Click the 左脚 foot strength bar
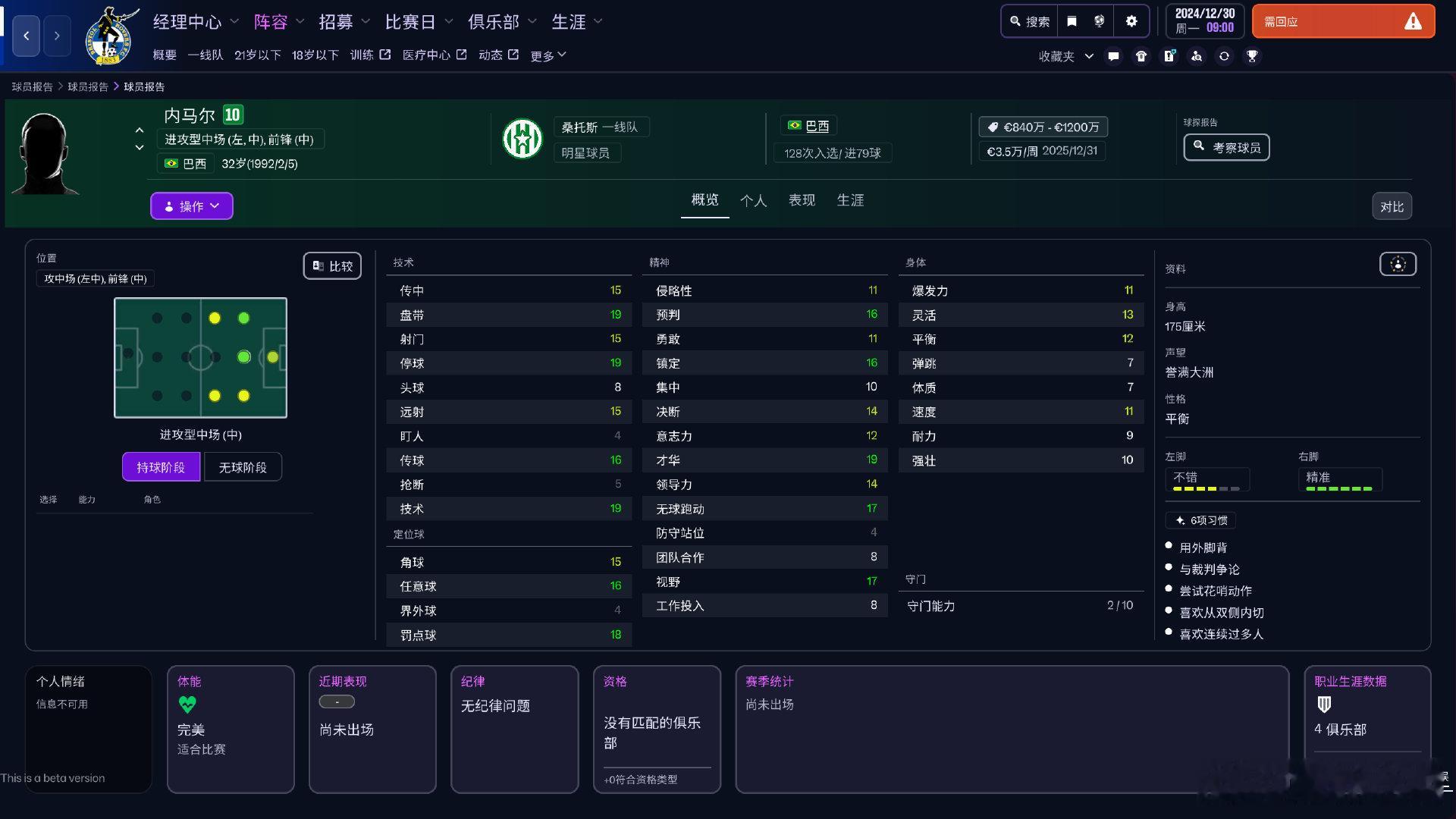This screenshot has height=819, width=1456. point(1206,488)
